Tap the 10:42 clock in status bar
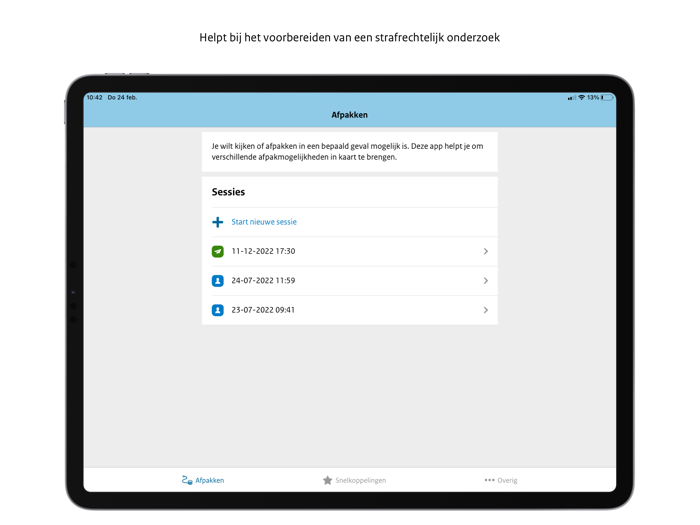 pyautogui.click(x=94, y=97)
